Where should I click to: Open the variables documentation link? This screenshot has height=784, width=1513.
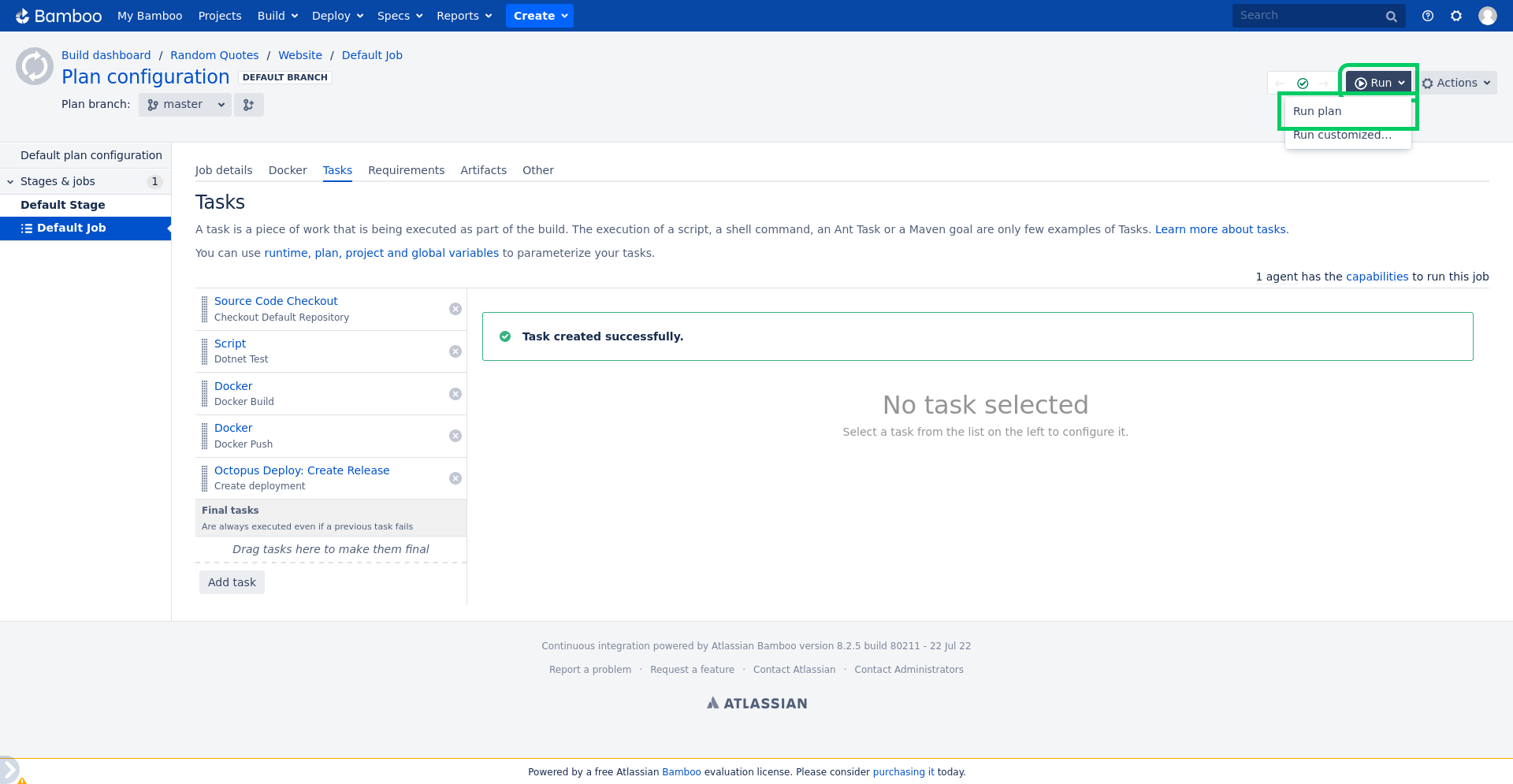point(381,253)
